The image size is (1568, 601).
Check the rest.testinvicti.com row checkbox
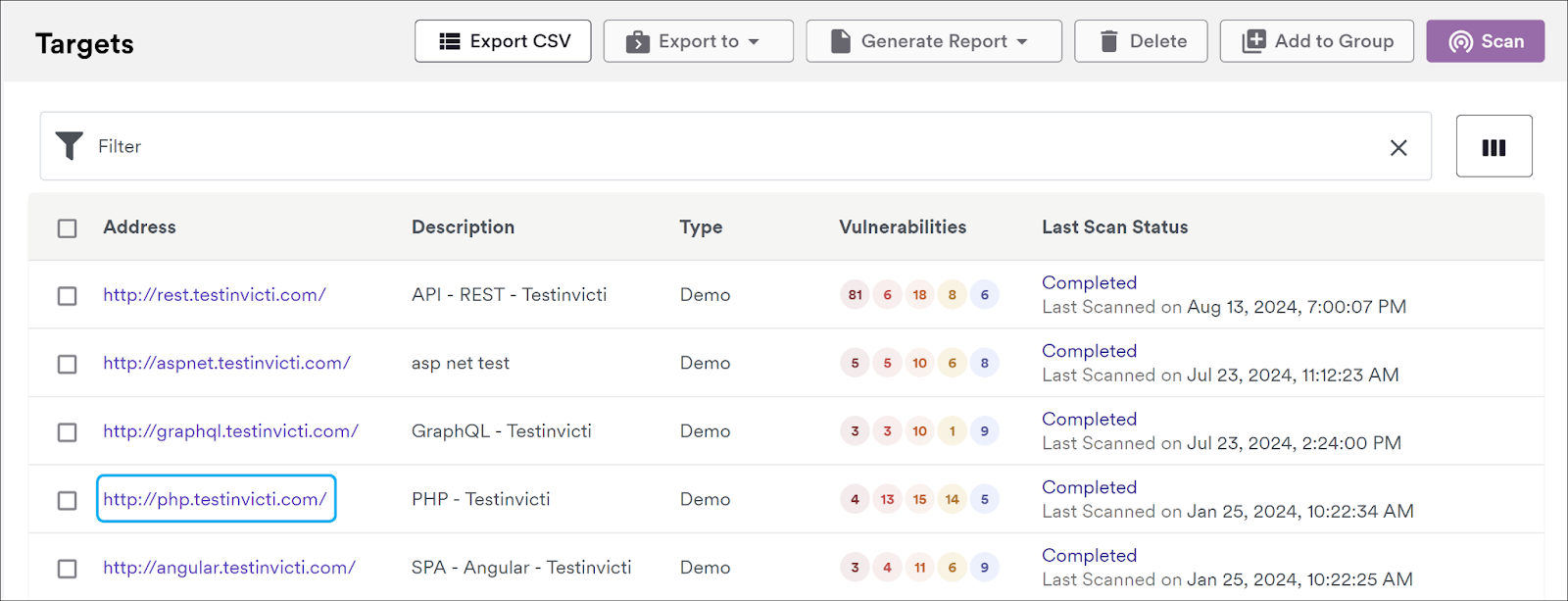tap(67, 296)
